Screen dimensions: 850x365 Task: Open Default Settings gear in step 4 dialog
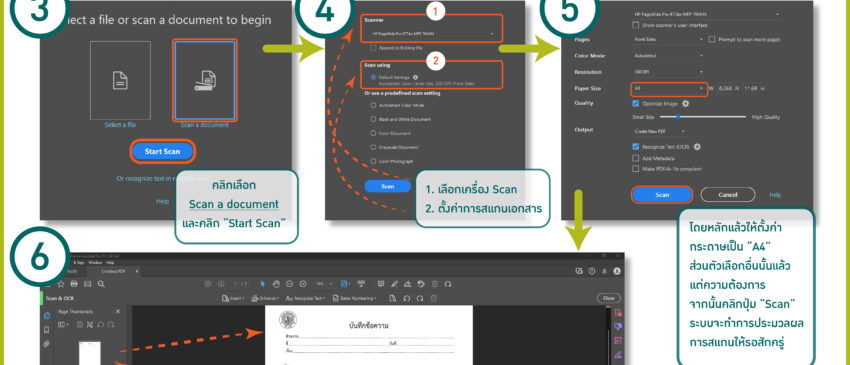click(415, 78)
